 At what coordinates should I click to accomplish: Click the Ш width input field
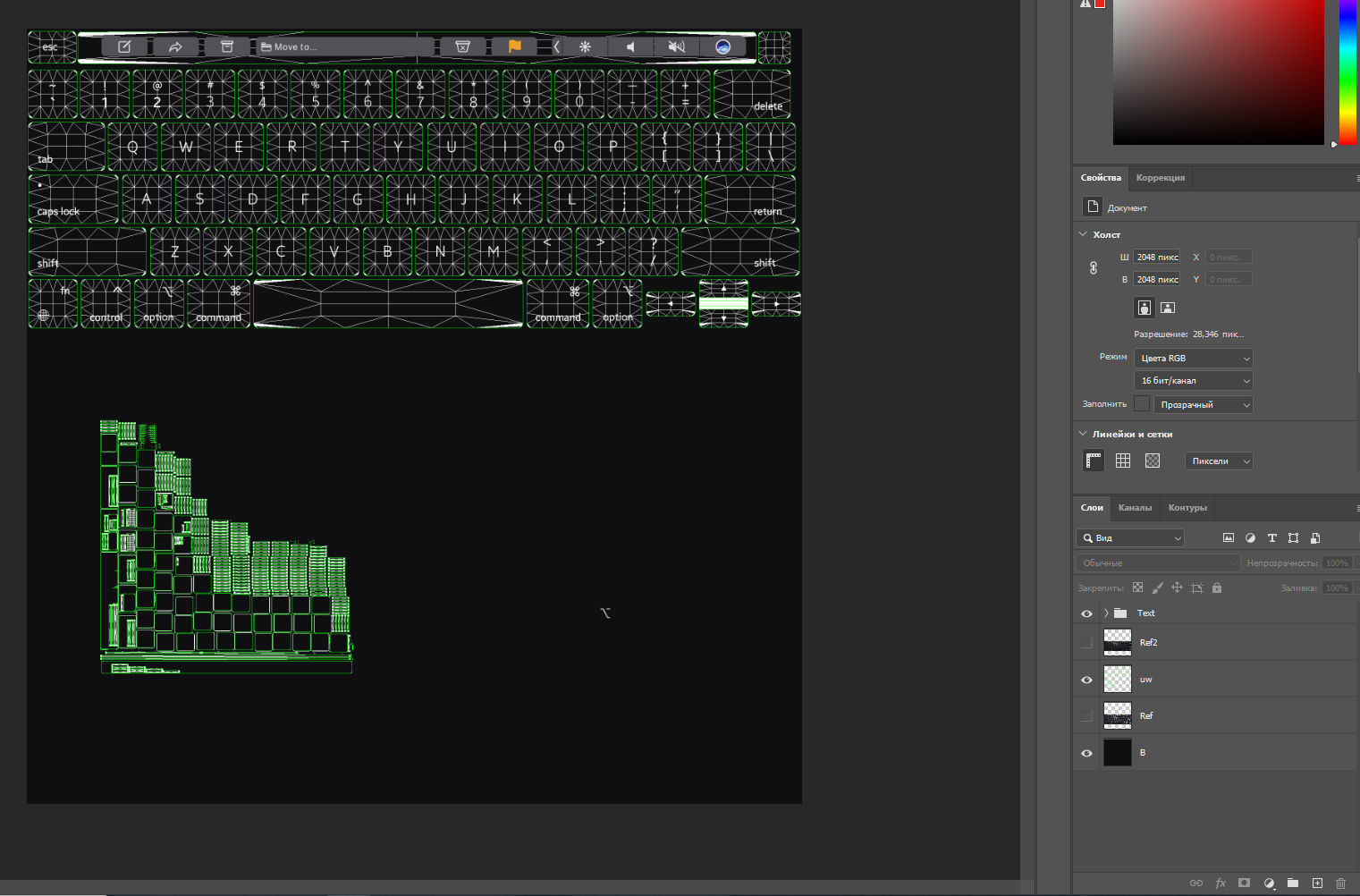1157,257
